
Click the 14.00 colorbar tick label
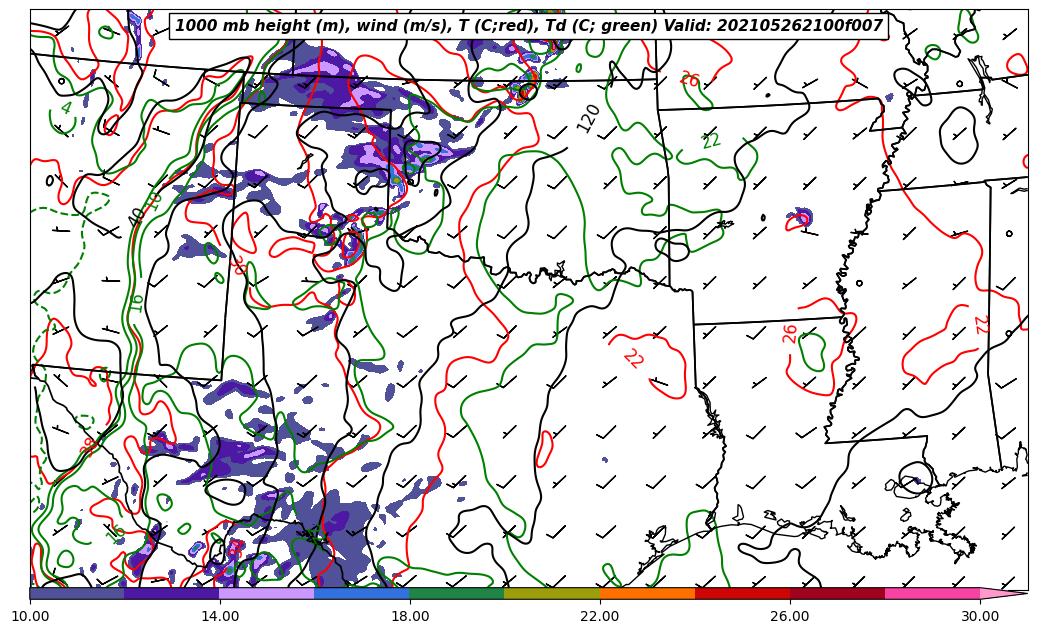click(220, 616)
